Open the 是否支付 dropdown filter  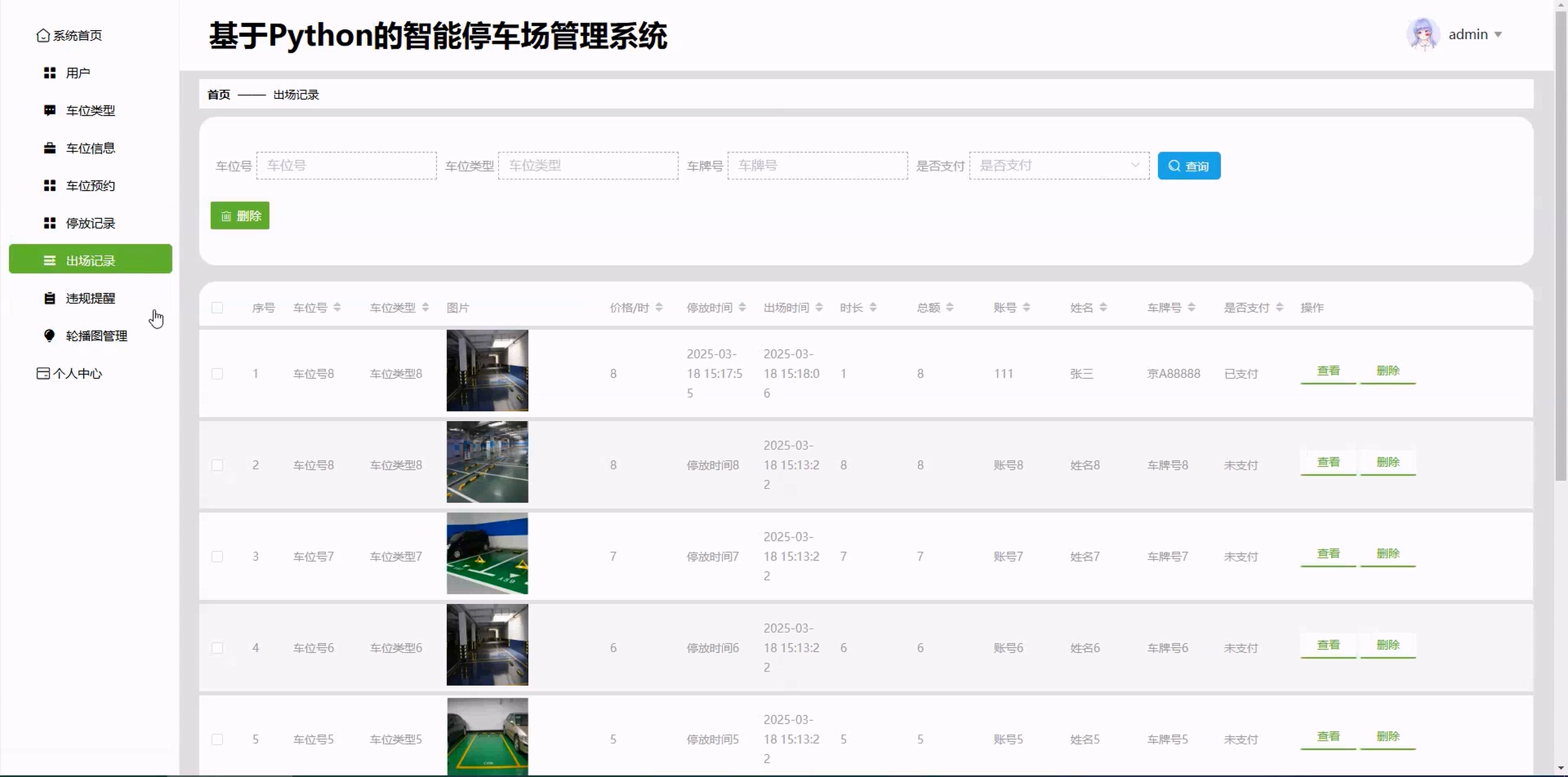click(x=1059, y=166)
